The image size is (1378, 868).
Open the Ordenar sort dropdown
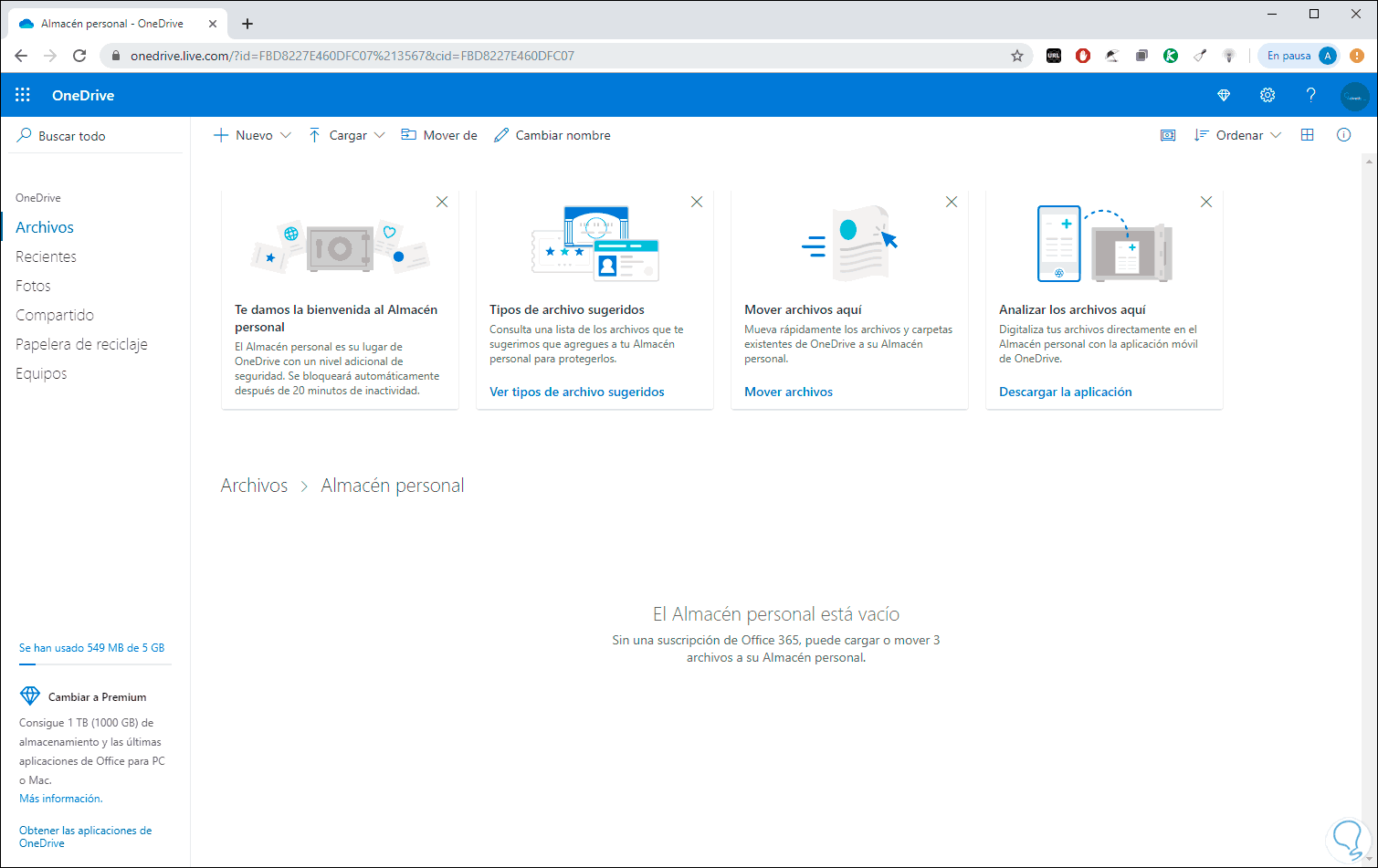click(1238, 135)
